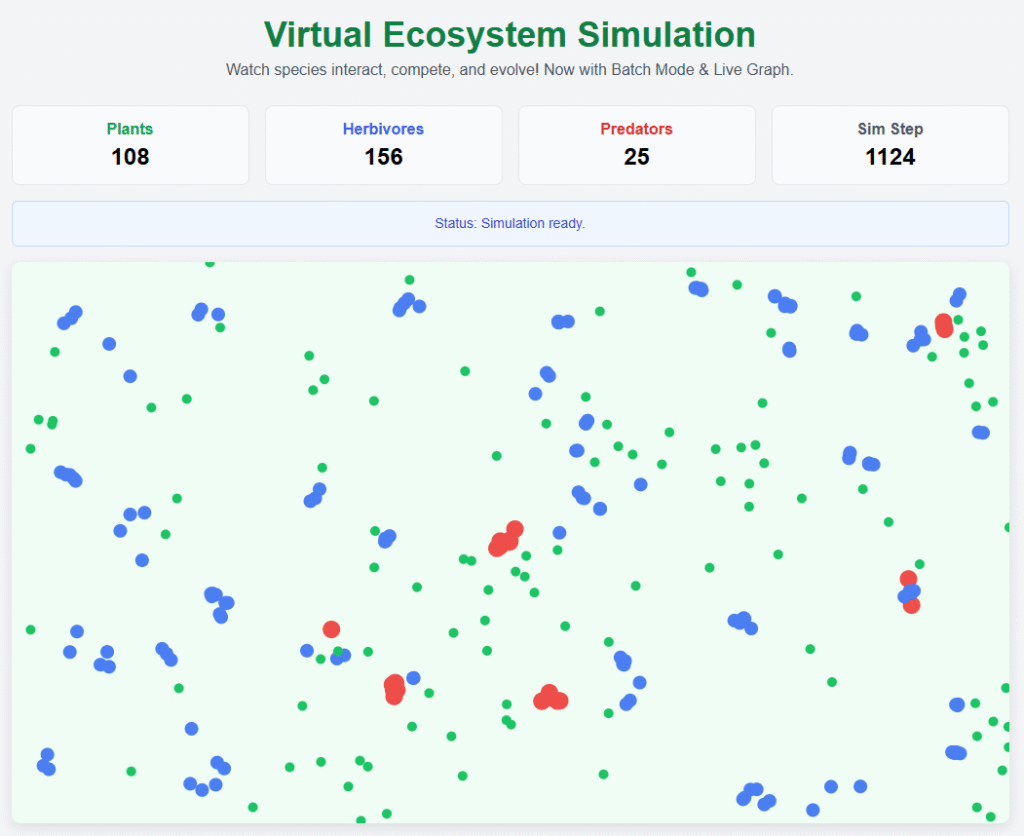The image size is (1024, 836).
Task: Select the single isolated red predator dot
Action: (331, 629)
